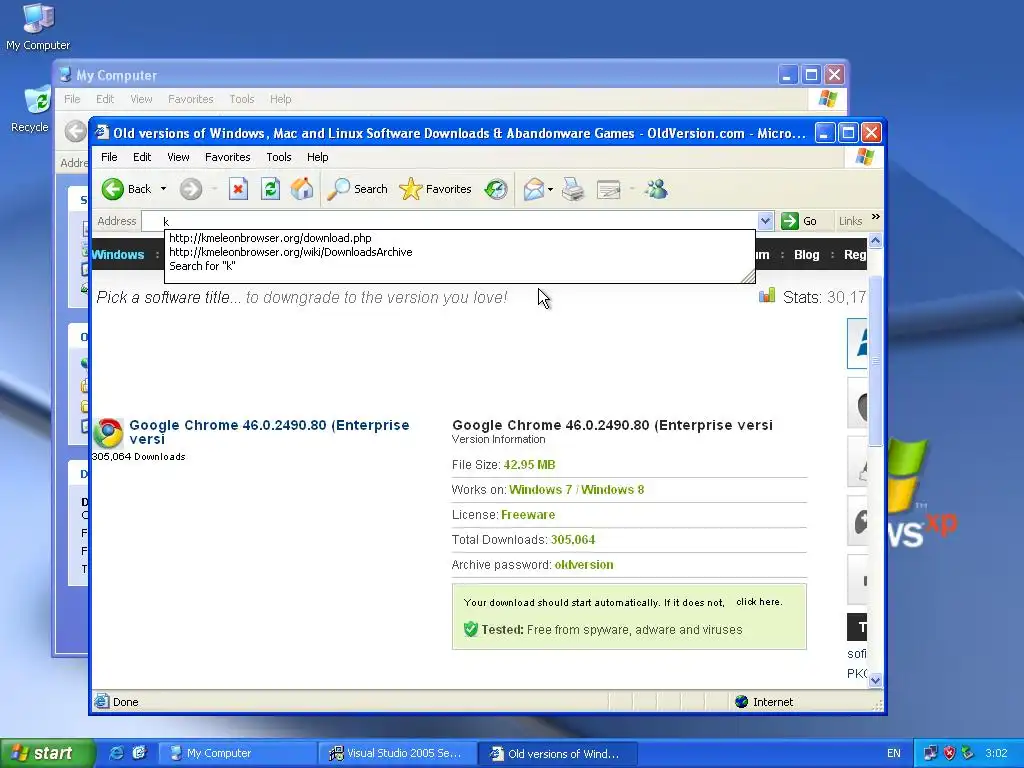The height and width of the screenshot is (768, 1024).
Task: Click the Forward arrow button
Action: tap(191, 189)
